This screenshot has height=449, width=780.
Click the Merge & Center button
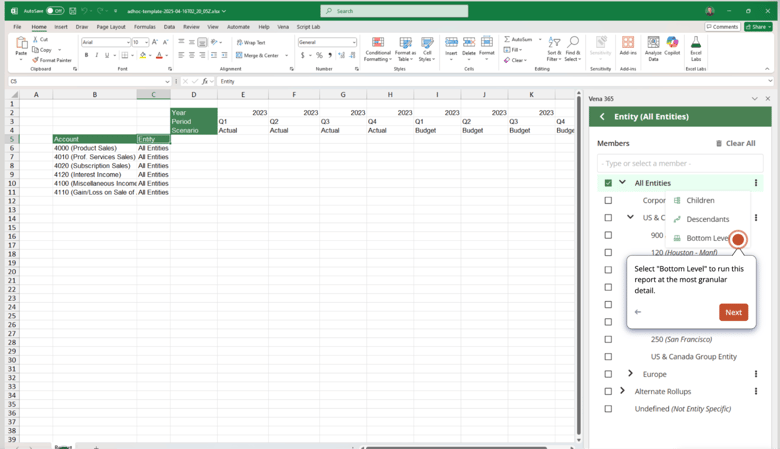[258, 56]
